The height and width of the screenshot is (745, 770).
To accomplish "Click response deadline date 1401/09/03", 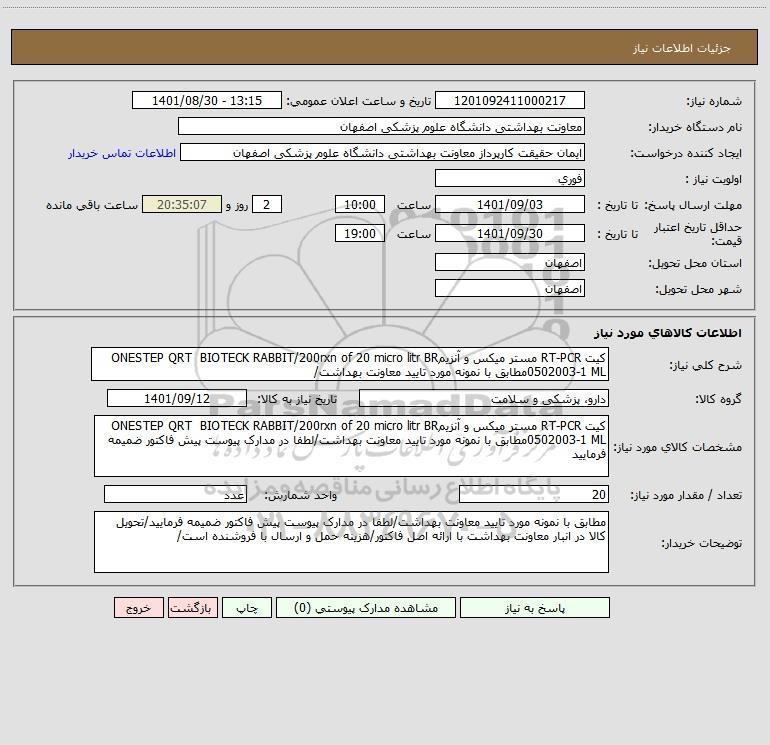I will pyautogui.click(x=510, y=204).
